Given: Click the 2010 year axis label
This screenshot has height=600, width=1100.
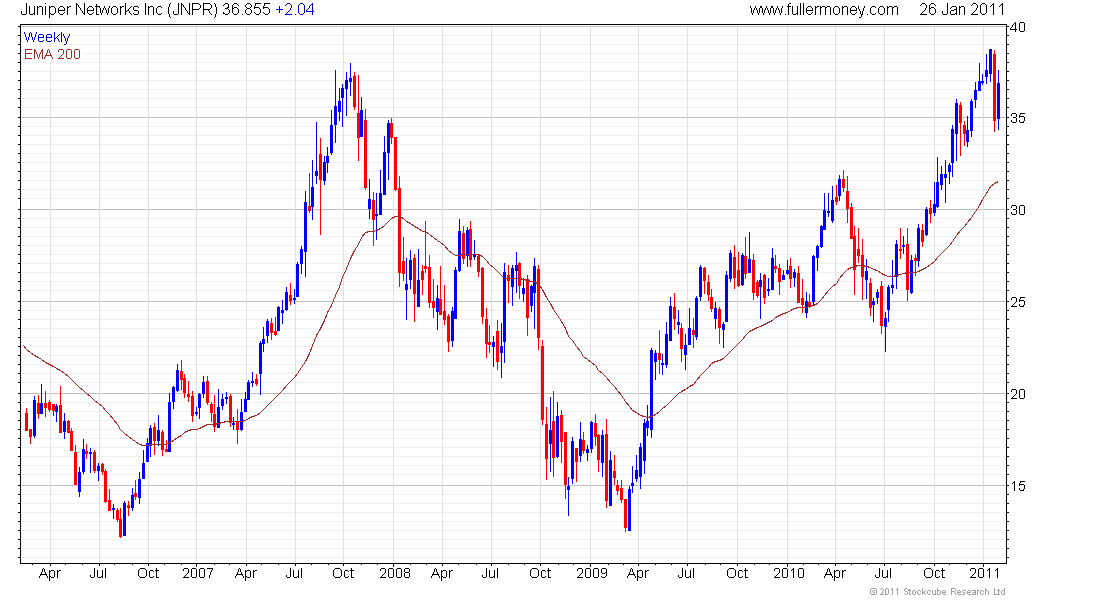Looking at the screenshot, I should (789, 573).
